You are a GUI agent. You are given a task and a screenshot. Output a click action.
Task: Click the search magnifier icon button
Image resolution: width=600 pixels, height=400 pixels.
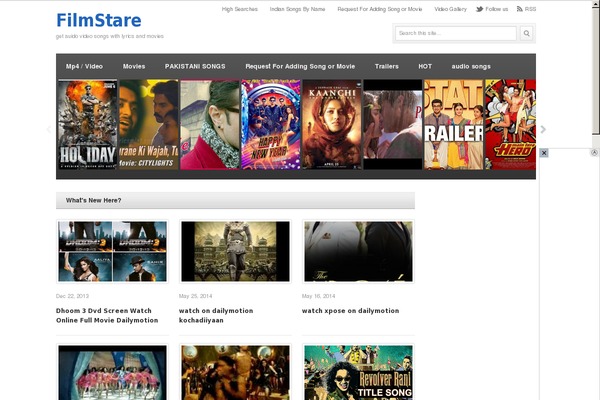click(x=526, y=34)
